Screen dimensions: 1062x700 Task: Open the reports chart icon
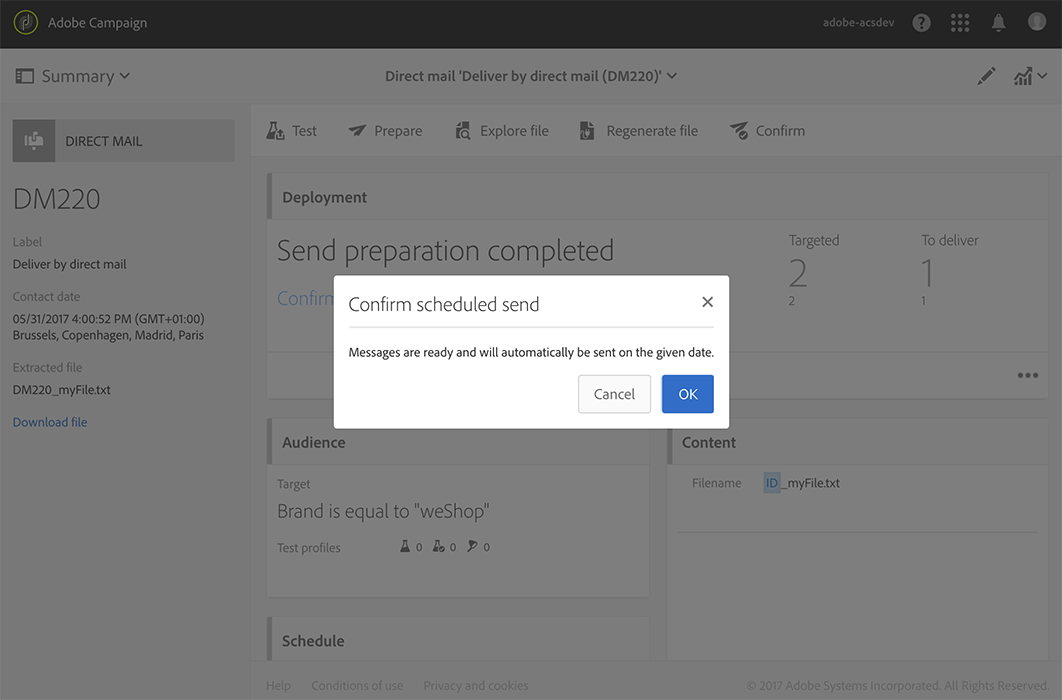(x=1023, y=76)
